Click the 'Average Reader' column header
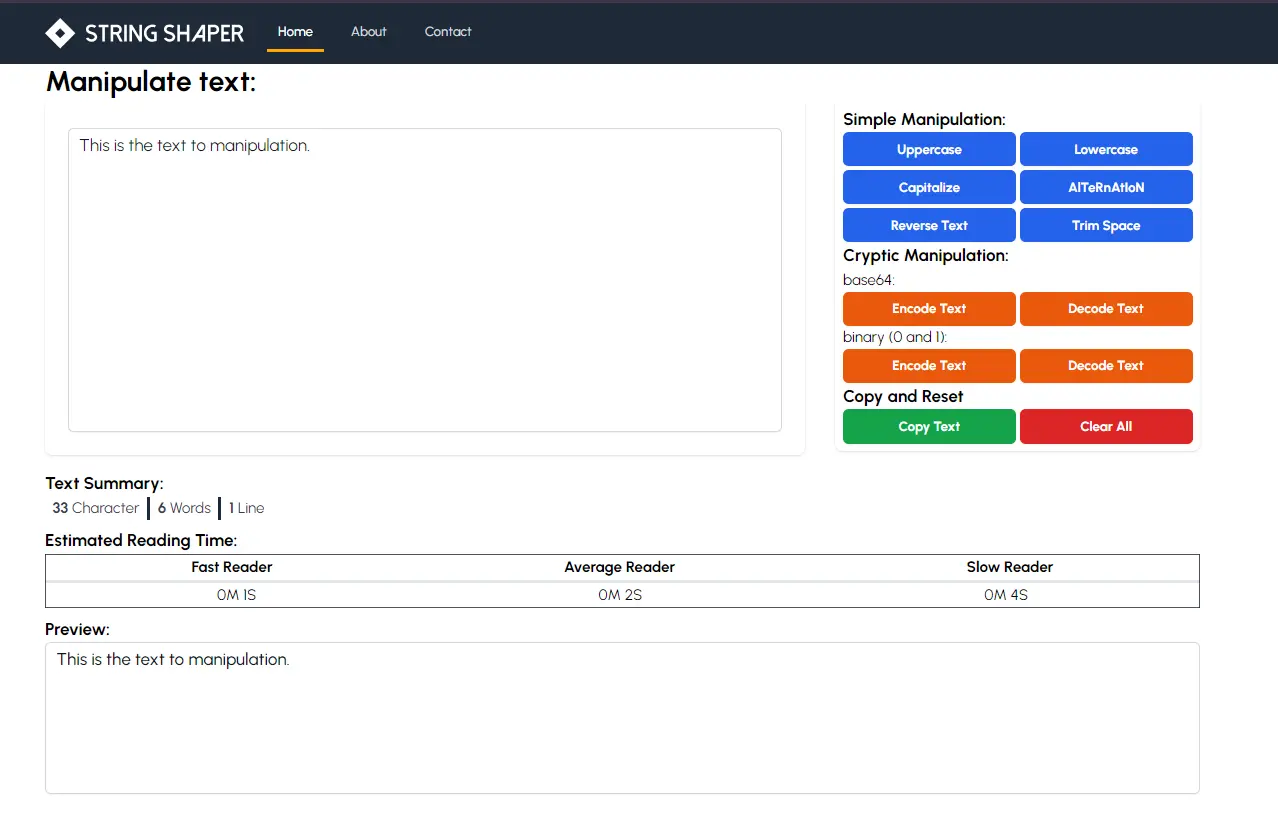 (619, 567)
